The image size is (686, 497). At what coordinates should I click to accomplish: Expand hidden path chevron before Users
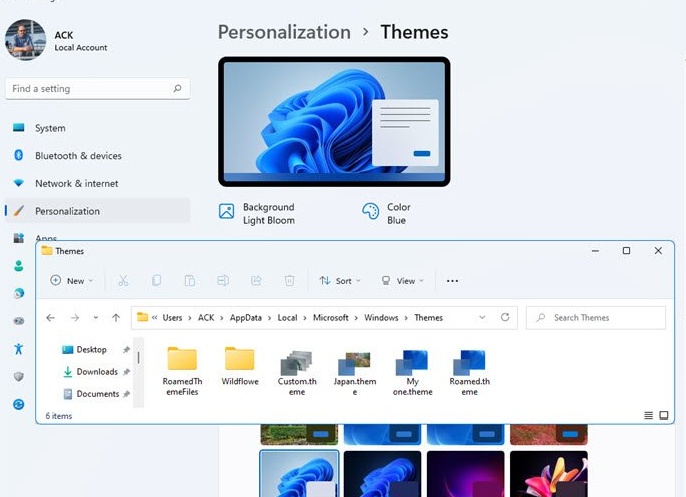[x=154, y=318]
